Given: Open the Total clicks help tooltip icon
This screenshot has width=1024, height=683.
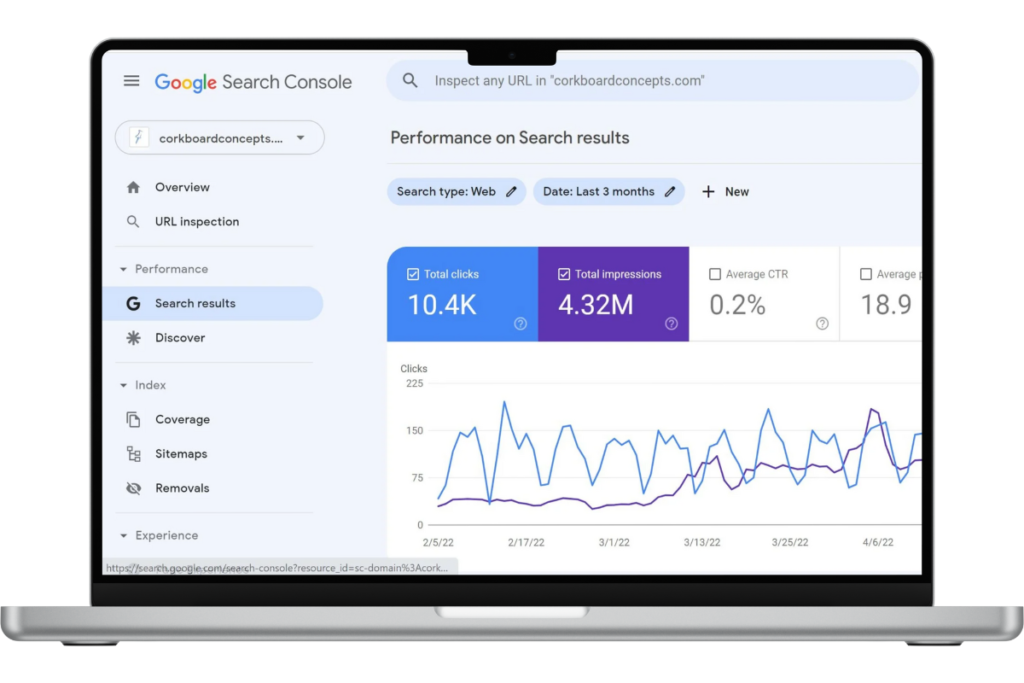Looking at the screenshot, I should click(520, 323).
